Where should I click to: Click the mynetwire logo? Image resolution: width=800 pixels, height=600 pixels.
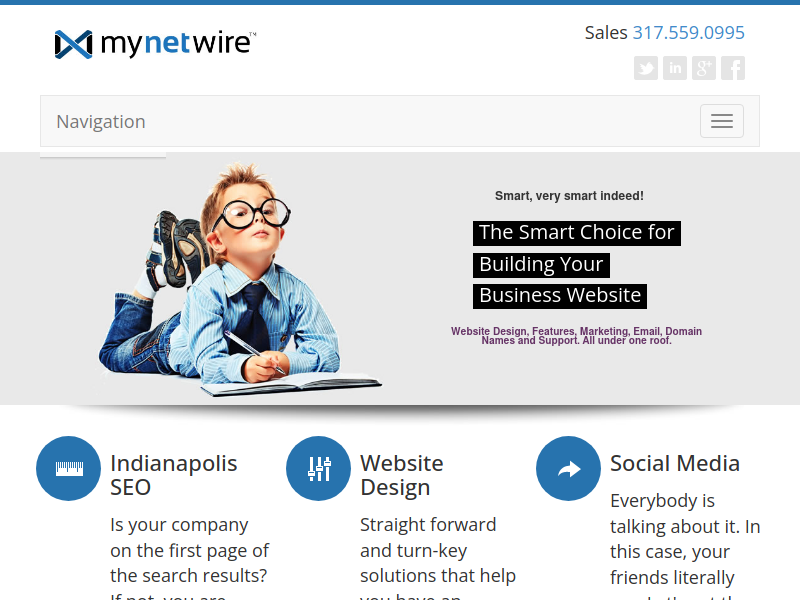pyautogui.click(x=155, y=44)
